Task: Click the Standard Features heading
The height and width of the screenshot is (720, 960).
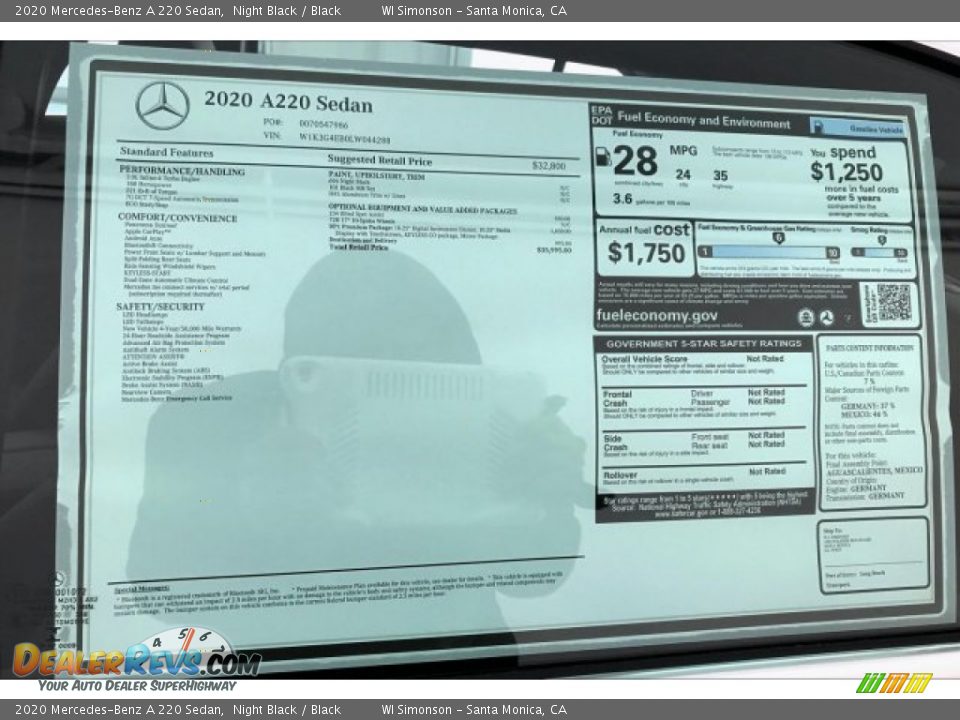Action: (x=166, y=153)
